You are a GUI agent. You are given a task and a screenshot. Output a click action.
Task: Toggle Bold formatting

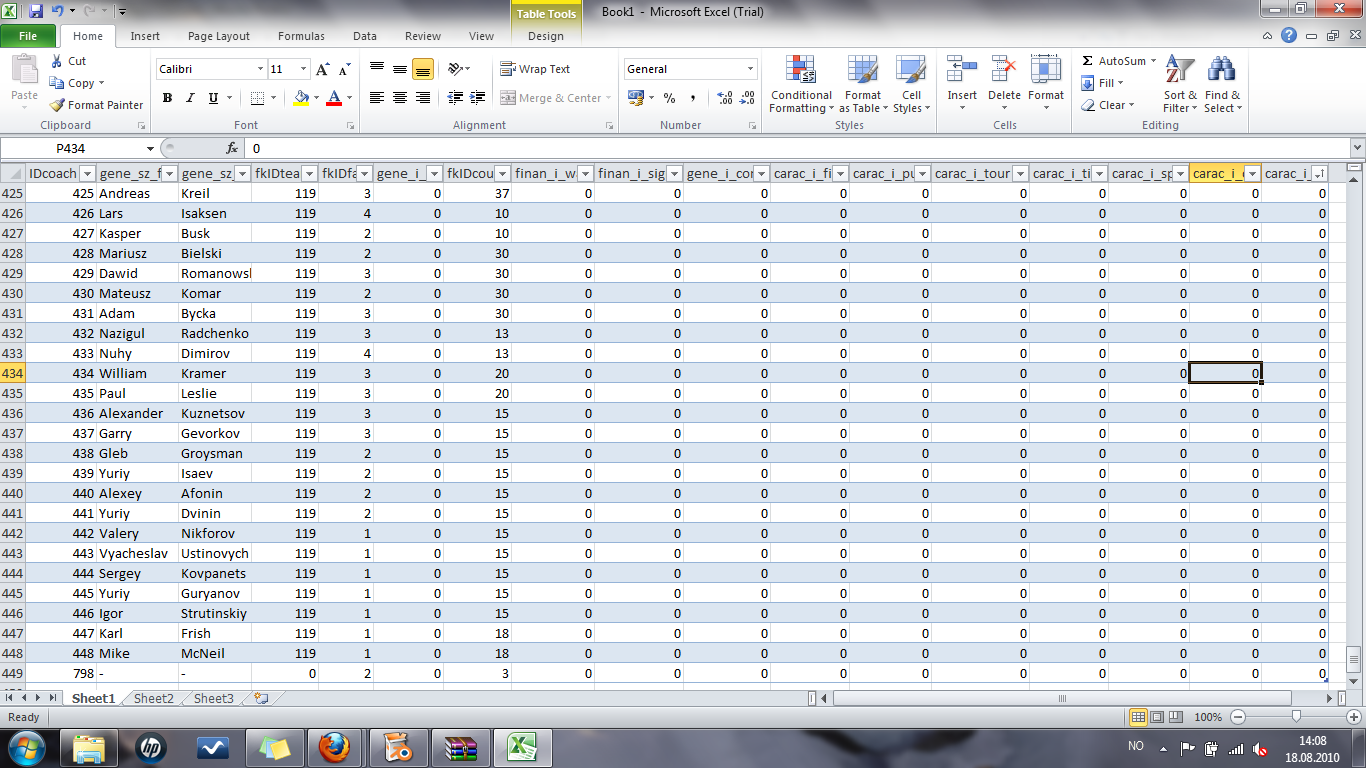(167, 98)
